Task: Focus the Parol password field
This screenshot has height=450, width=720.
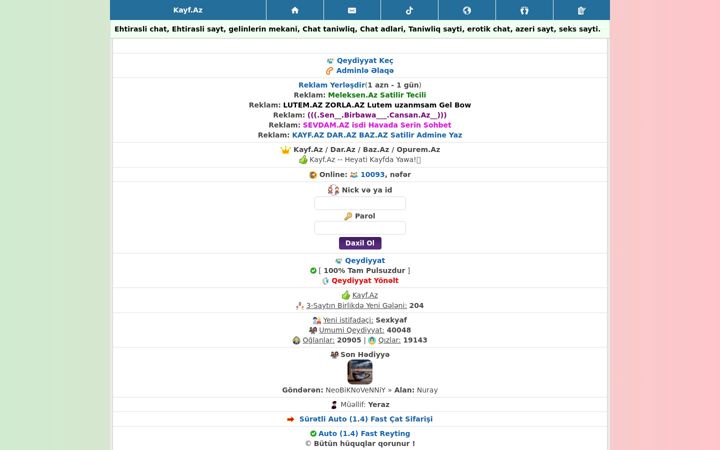Action: click(360, 228)
